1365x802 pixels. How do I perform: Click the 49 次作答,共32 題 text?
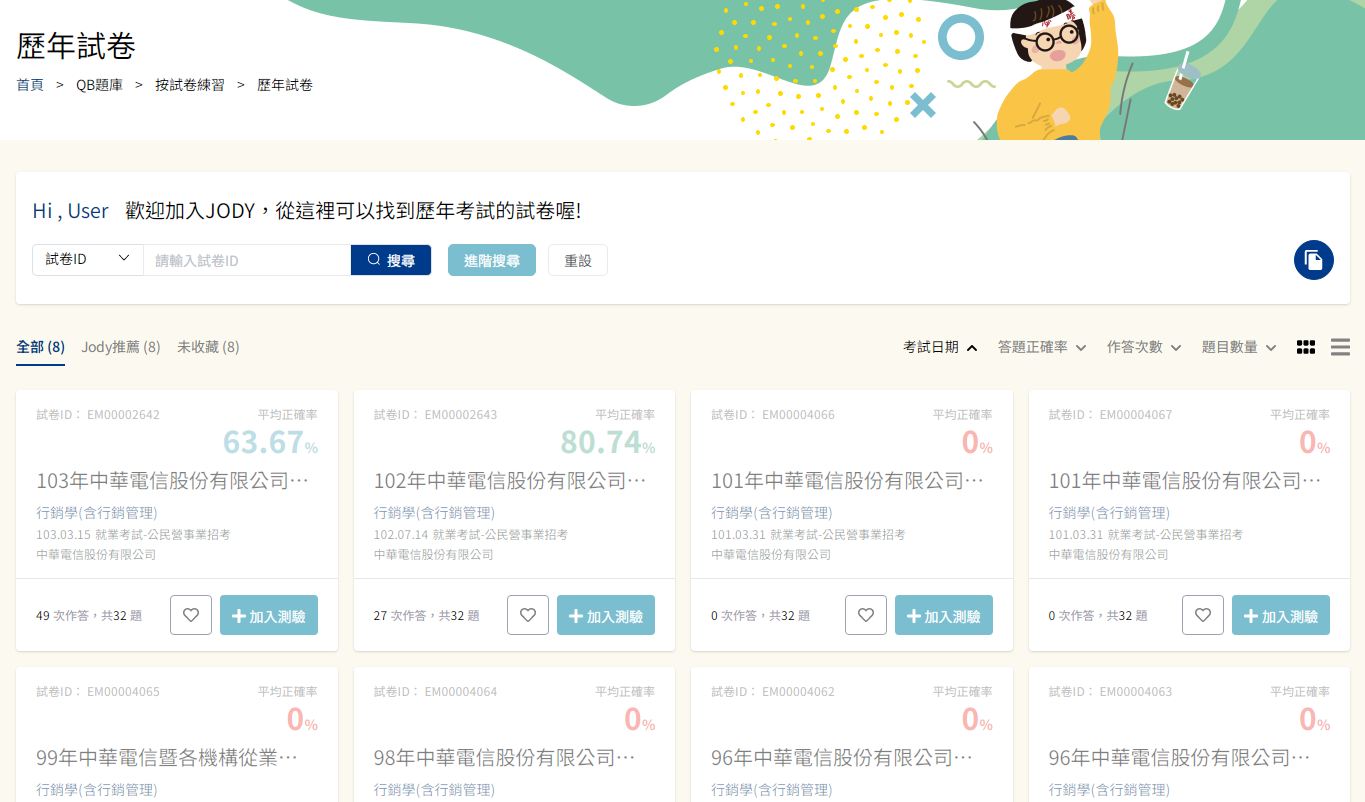(89, 616)
